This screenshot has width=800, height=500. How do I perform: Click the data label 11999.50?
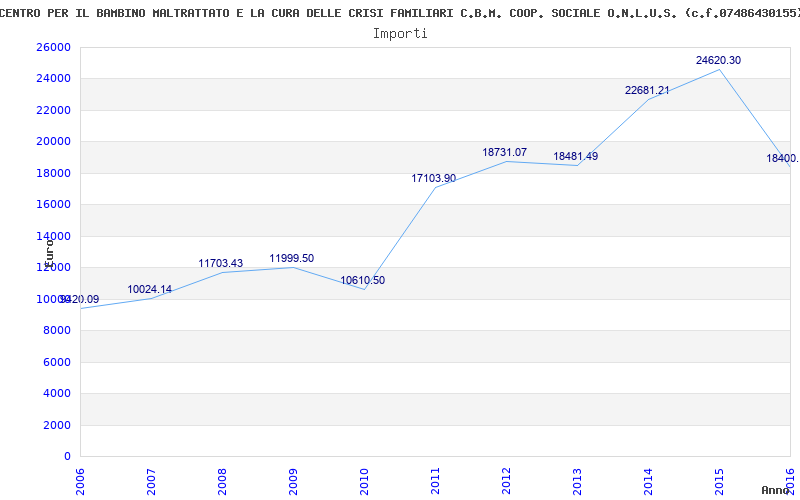292,258
